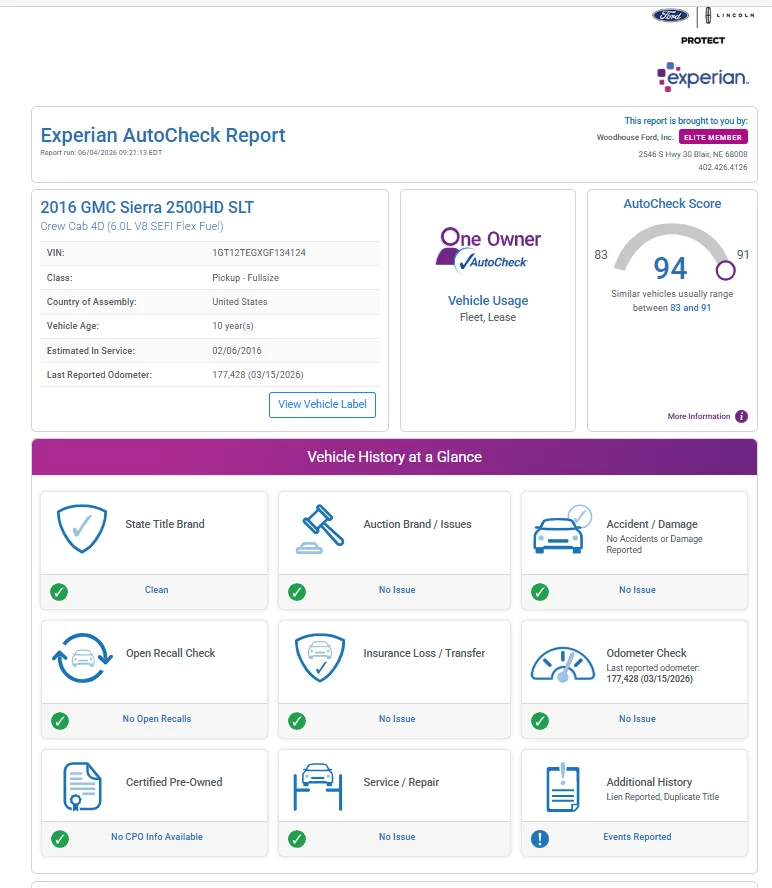Click the AutoCheck score value 94

tap(670, 268)
